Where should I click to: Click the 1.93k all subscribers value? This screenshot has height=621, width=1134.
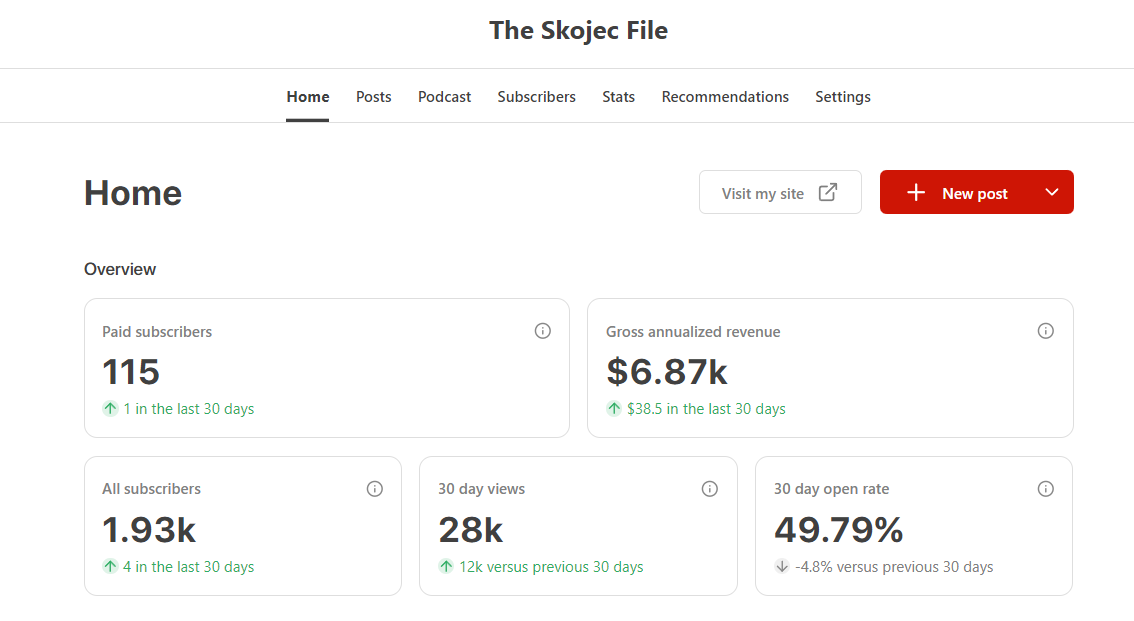(x=149, y=530)
